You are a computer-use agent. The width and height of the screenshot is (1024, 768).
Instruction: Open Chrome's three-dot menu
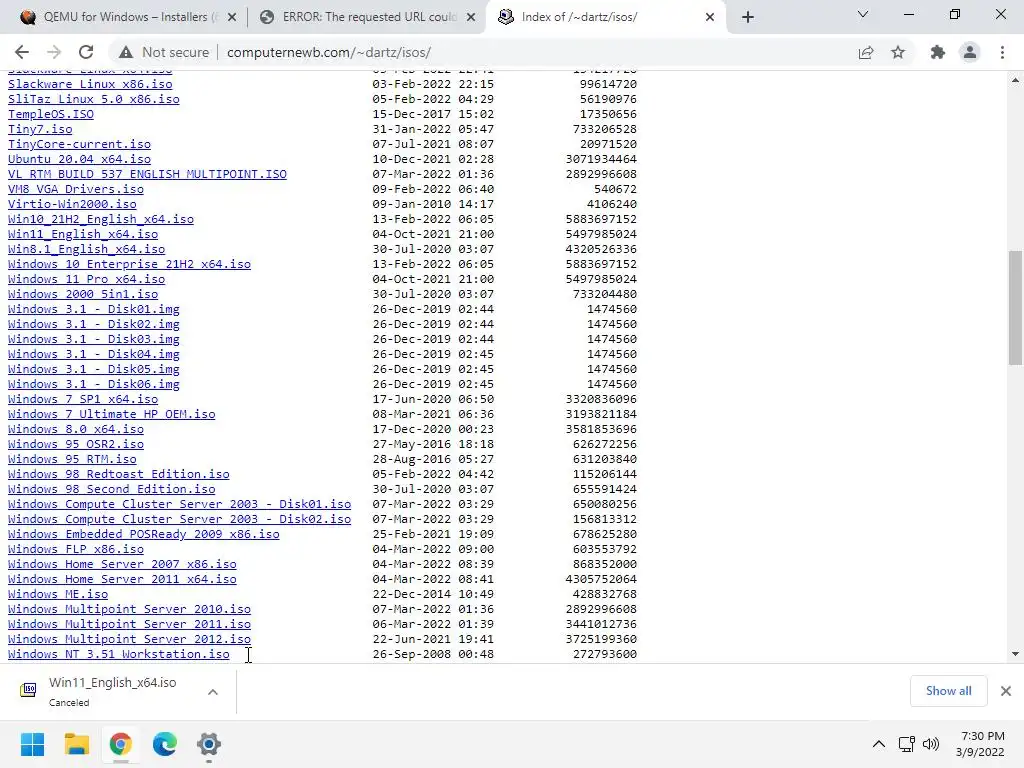(1002, 52)
